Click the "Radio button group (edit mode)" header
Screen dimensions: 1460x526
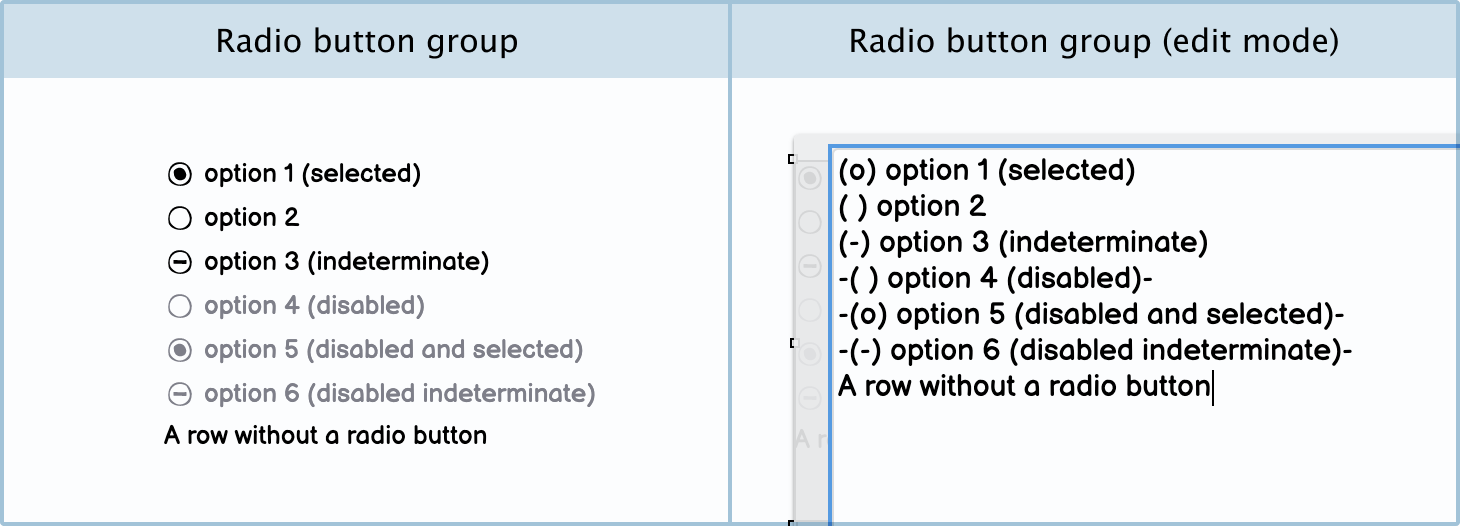point(1093,41)
